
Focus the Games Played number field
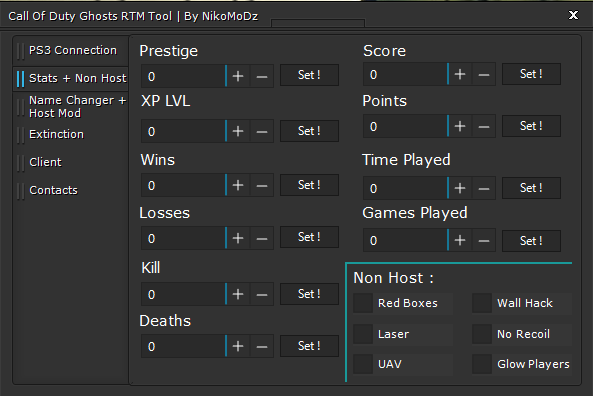coord(405,240)
